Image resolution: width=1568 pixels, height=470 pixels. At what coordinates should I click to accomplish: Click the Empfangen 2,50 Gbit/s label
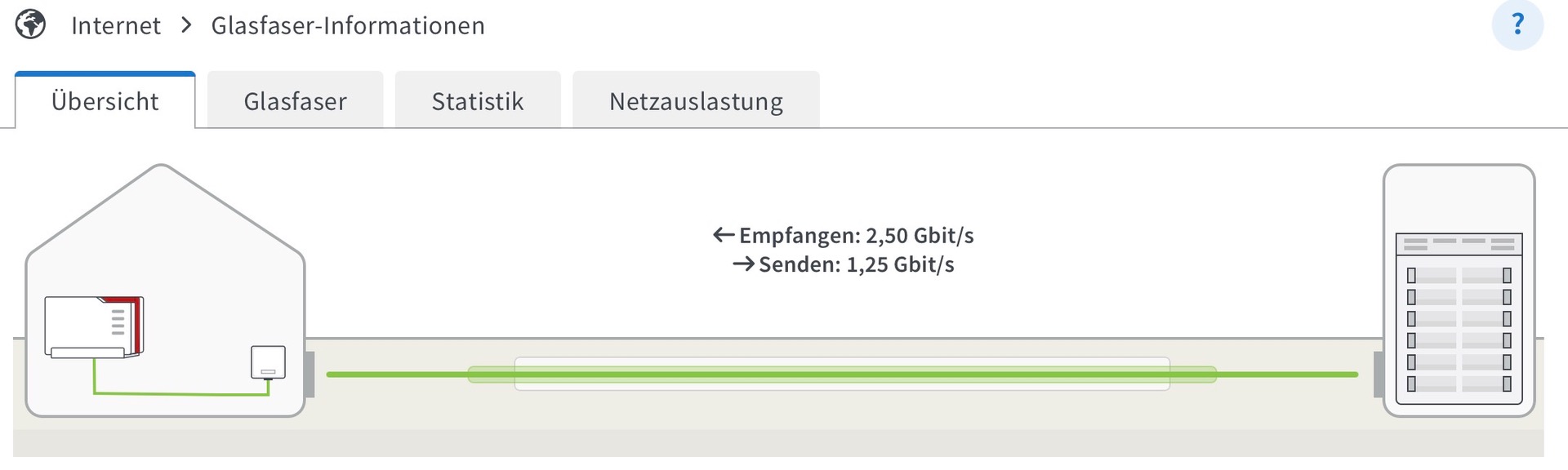[x=857, y=235]
